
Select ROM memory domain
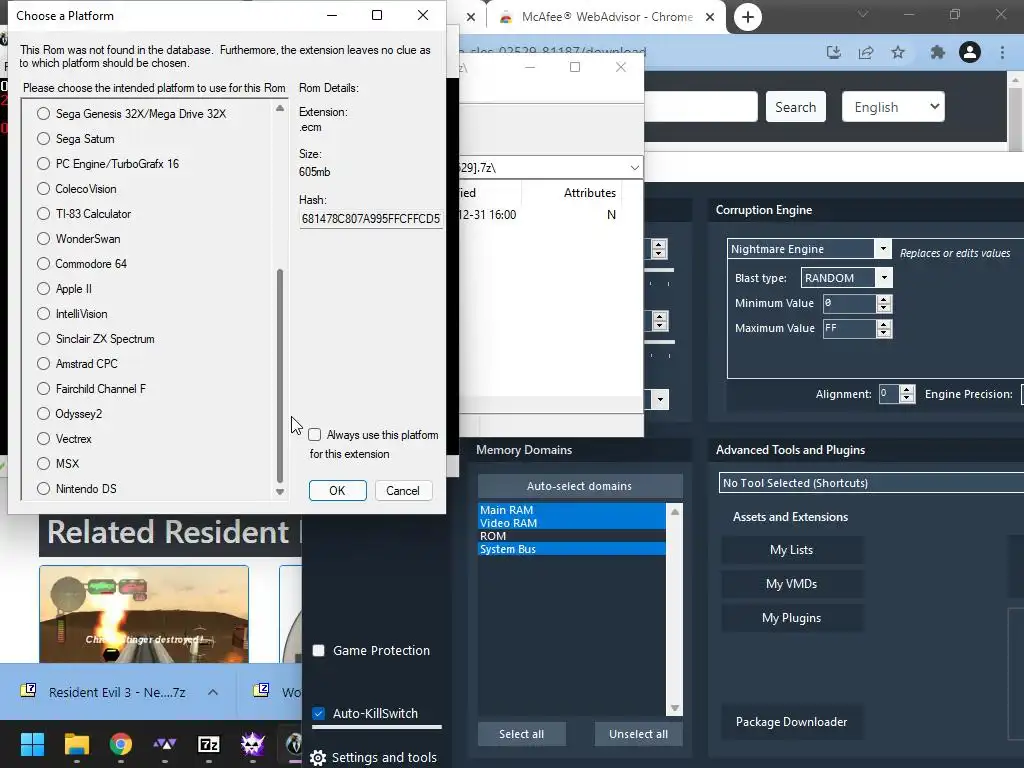(571, 536)
